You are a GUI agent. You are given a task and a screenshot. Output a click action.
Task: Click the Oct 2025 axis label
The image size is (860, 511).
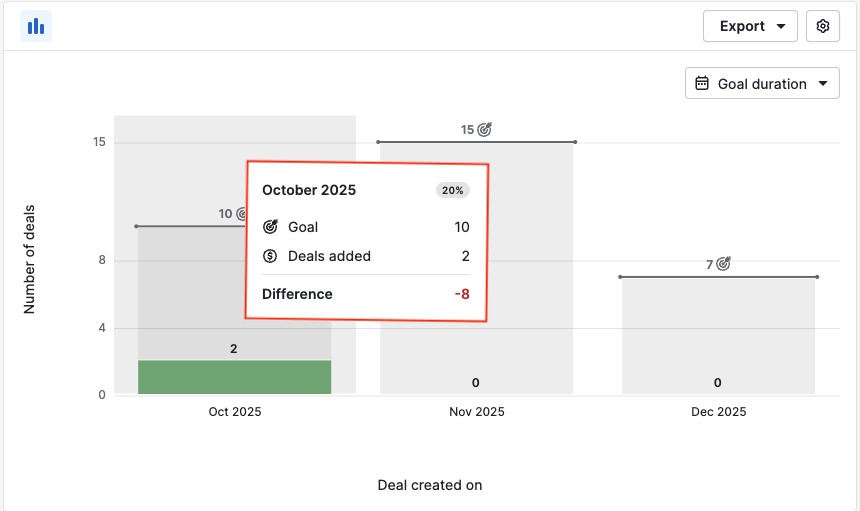point(234,411)
